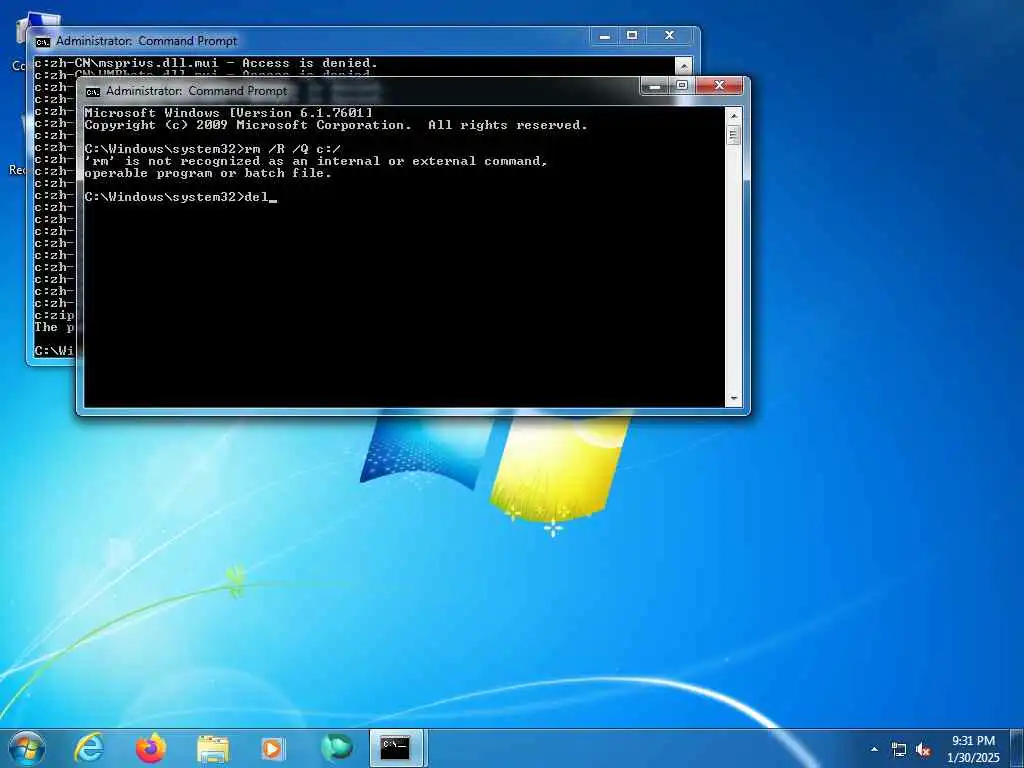This screenshot has width=1024, height=768.
Task: Click 'operable program or batch file.' line
Action: 208,173
